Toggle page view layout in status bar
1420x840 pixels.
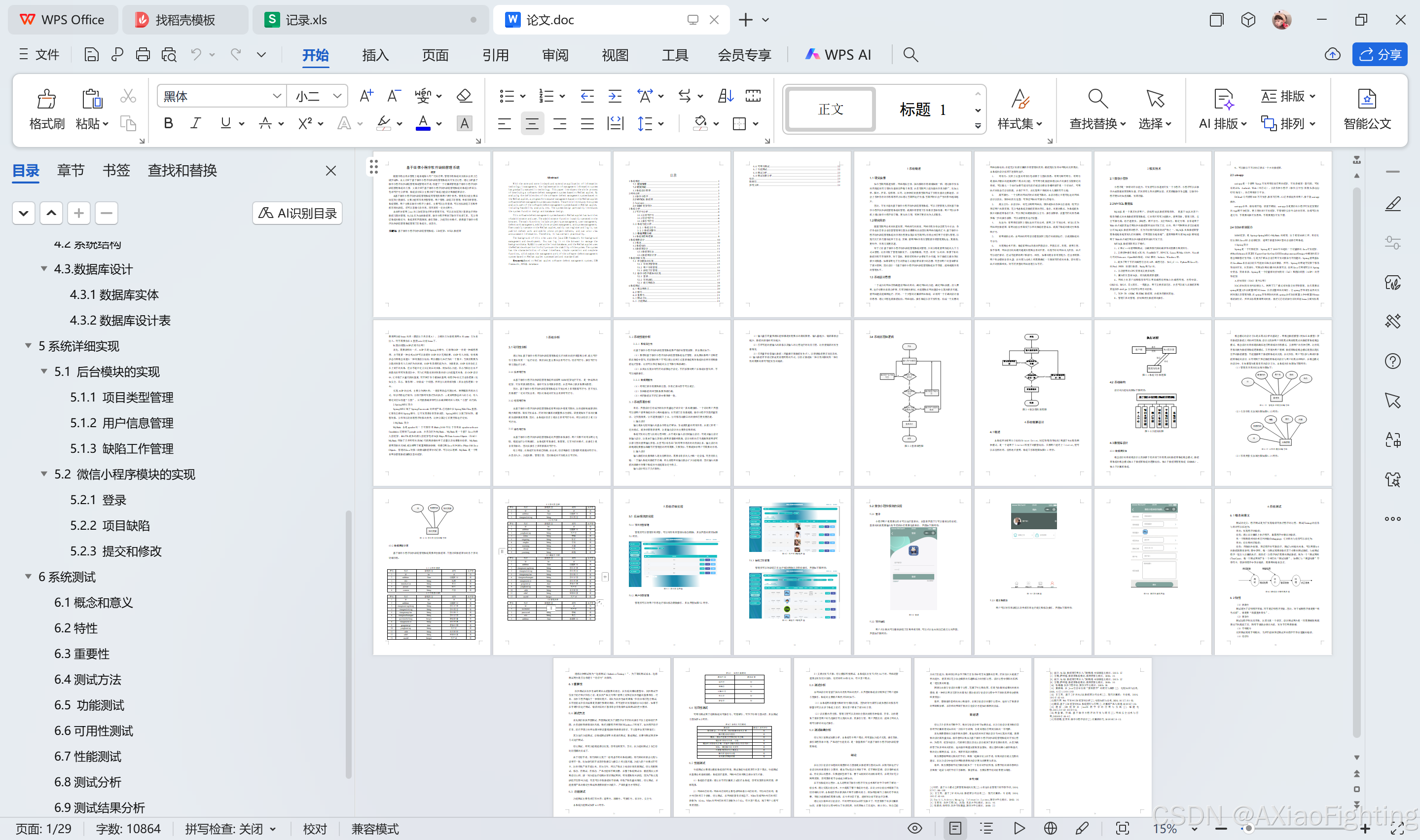[955, 829]
